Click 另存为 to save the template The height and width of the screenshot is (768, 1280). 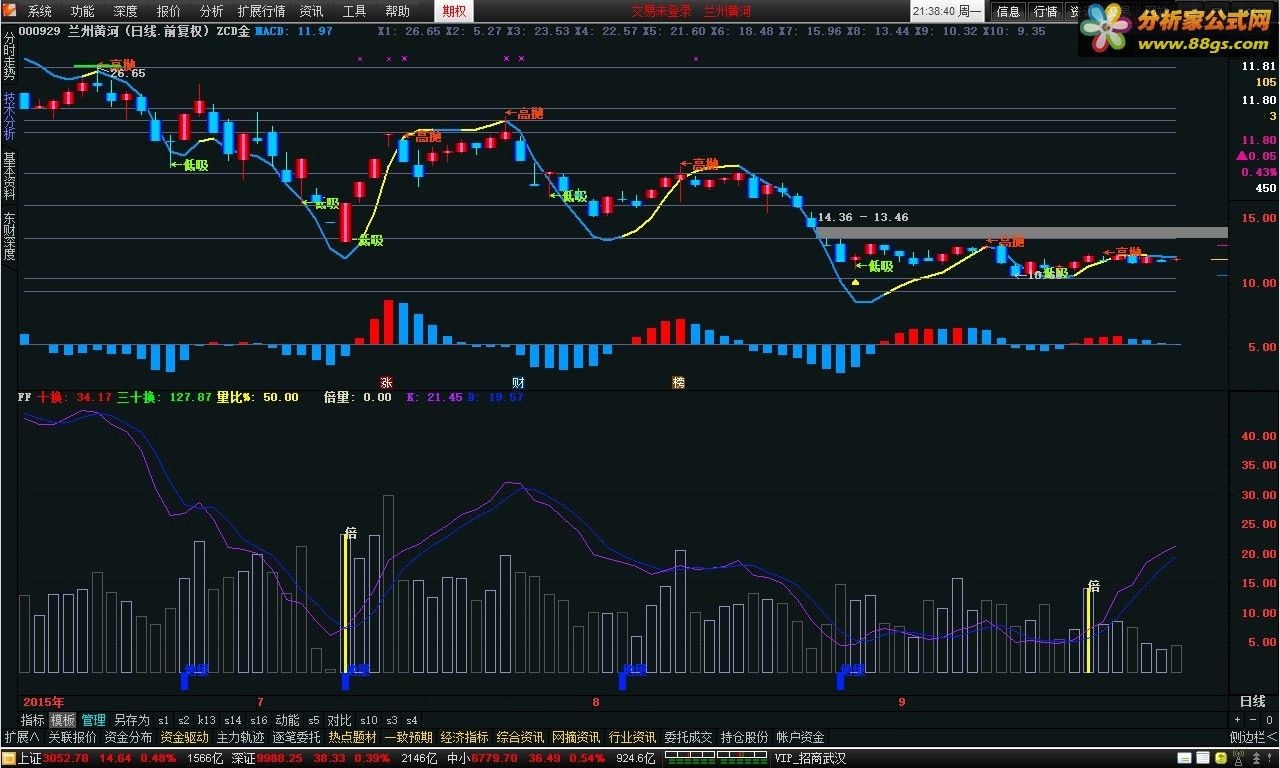[x=131, y=720]
